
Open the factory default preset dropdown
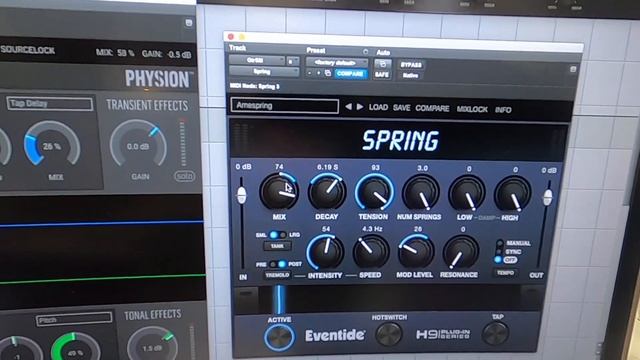(x=337, y=63)
